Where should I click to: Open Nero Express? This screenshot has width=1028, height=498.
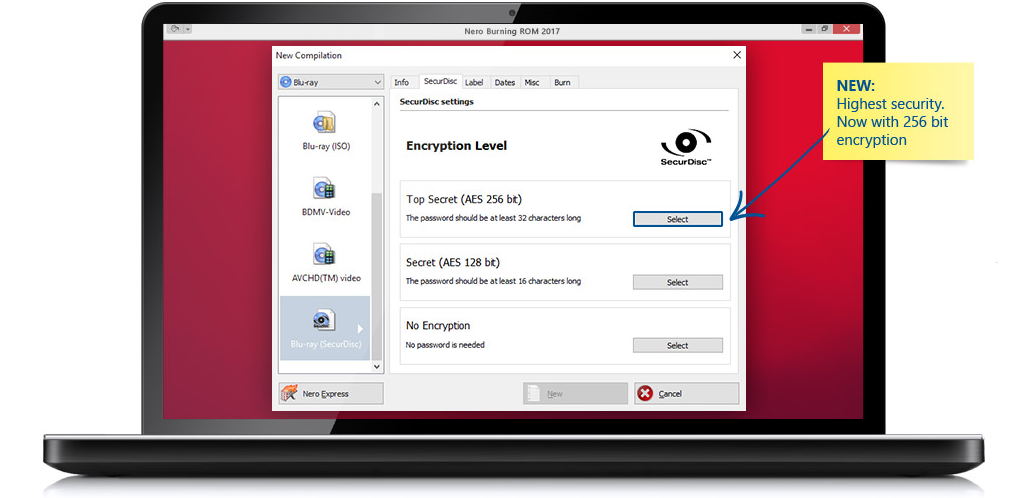pyautogui.click(x=331, y=393)
